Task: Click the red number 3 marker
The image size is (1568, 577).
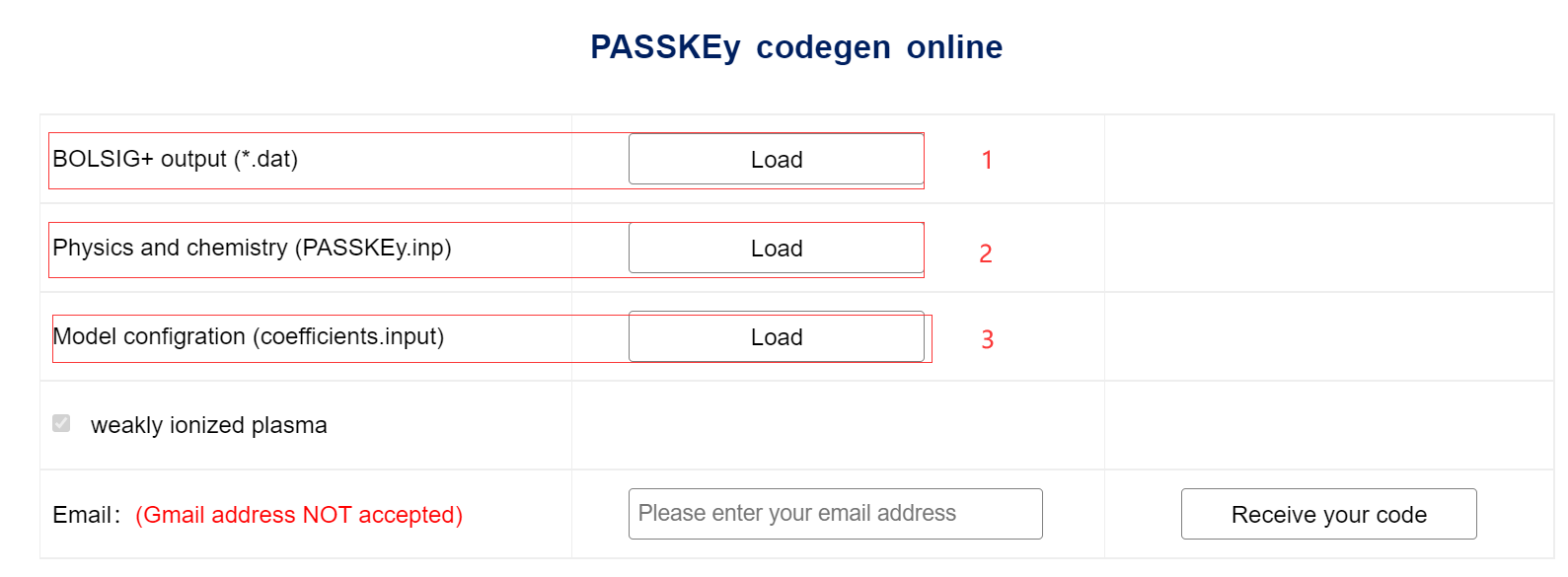Action: point(987,338)
